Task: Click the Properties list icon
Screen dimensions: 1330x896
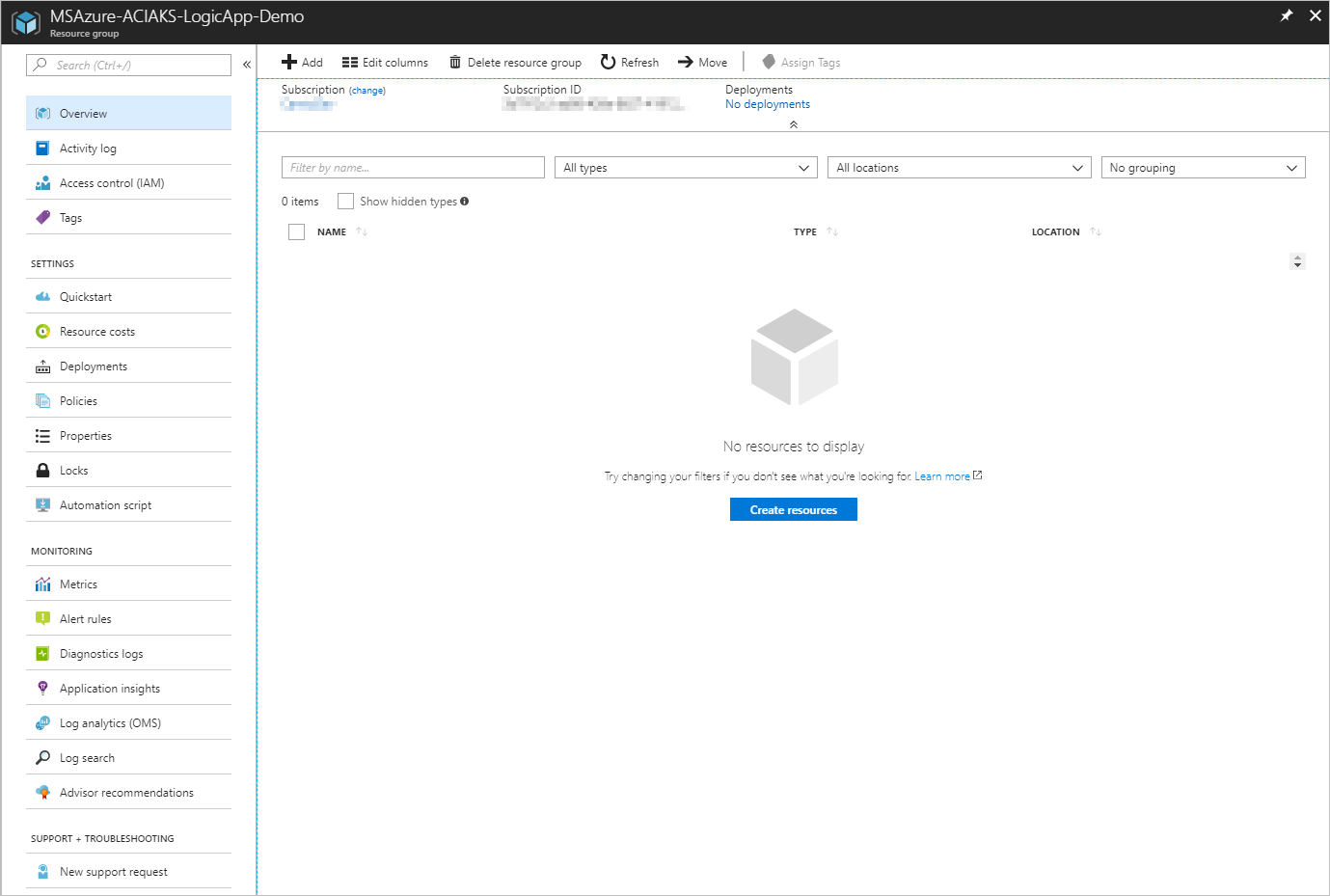Action: coord(42,436)
